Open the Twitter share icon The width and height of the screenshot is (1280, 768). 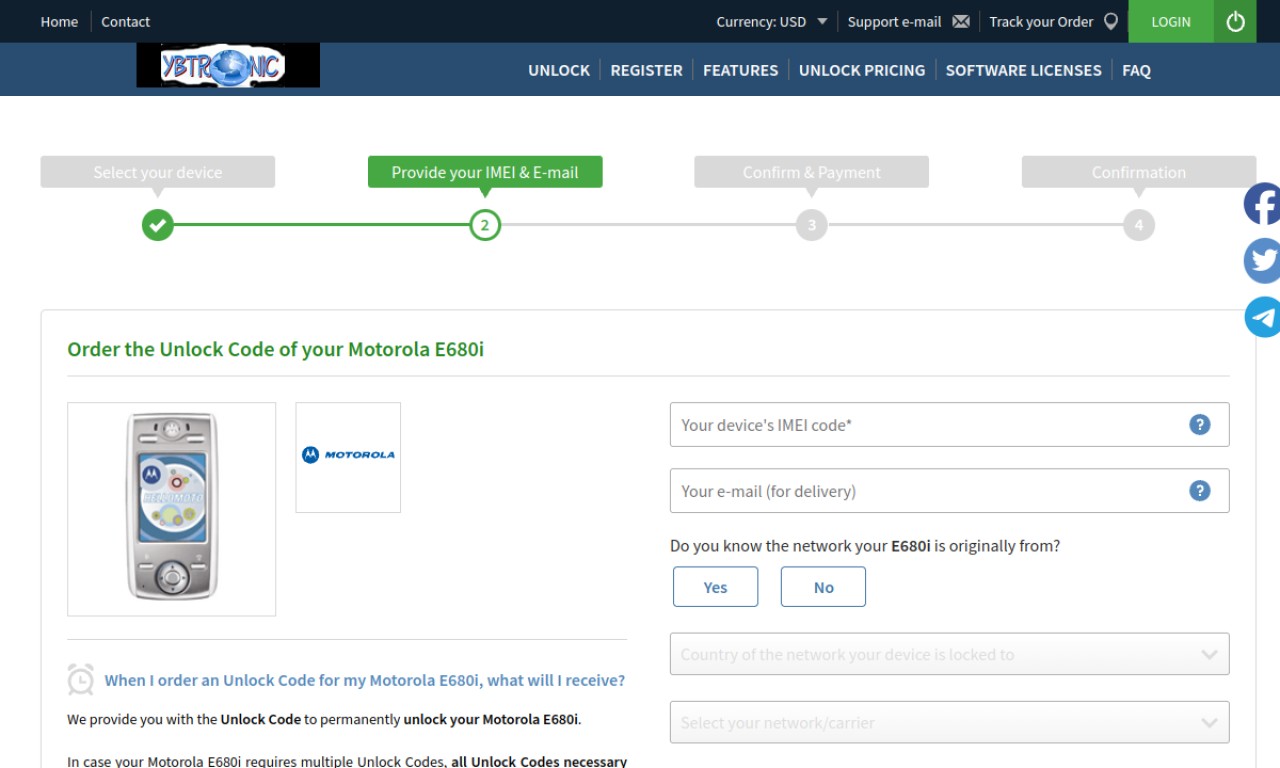1262,261
